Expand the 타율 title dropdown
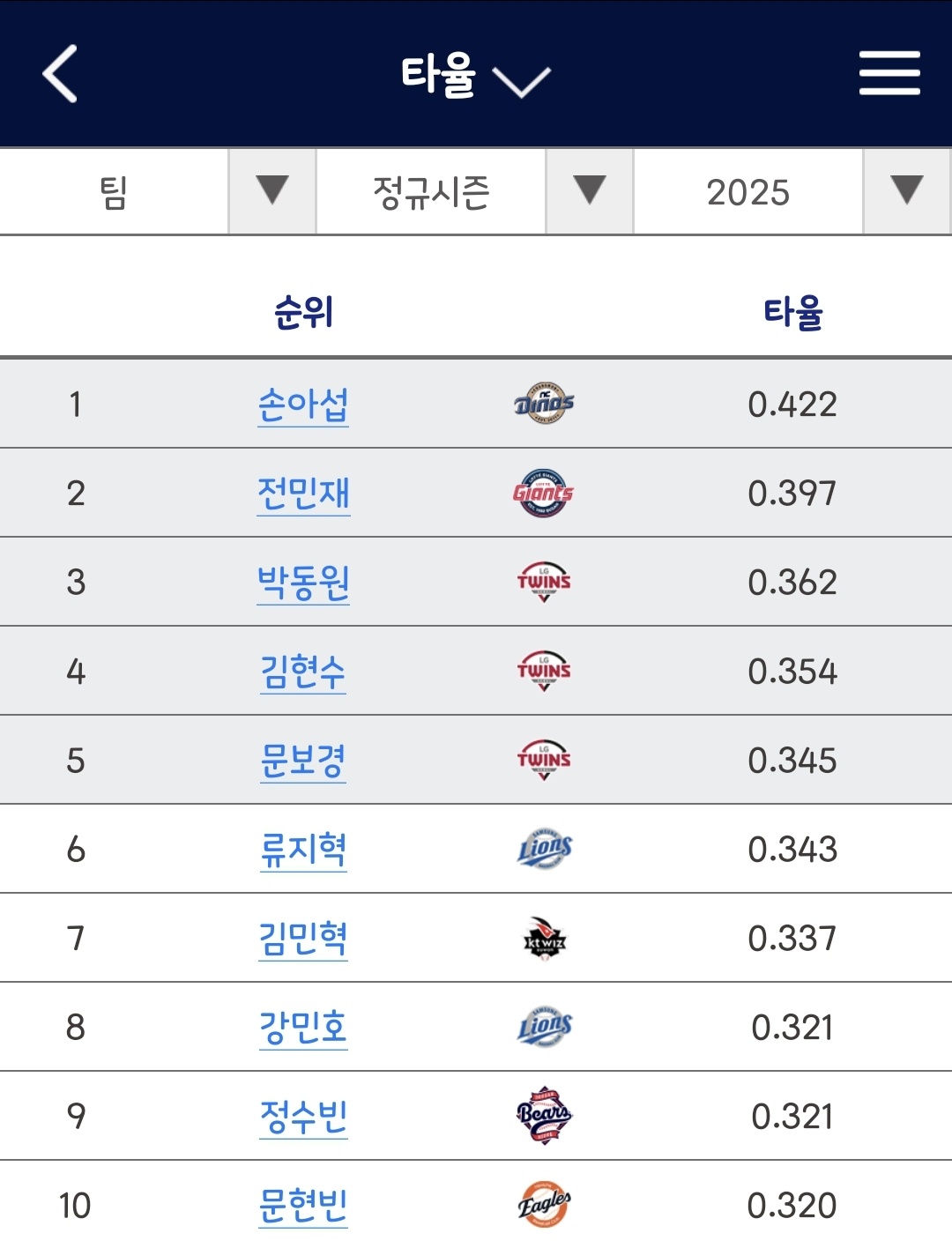 475,76
